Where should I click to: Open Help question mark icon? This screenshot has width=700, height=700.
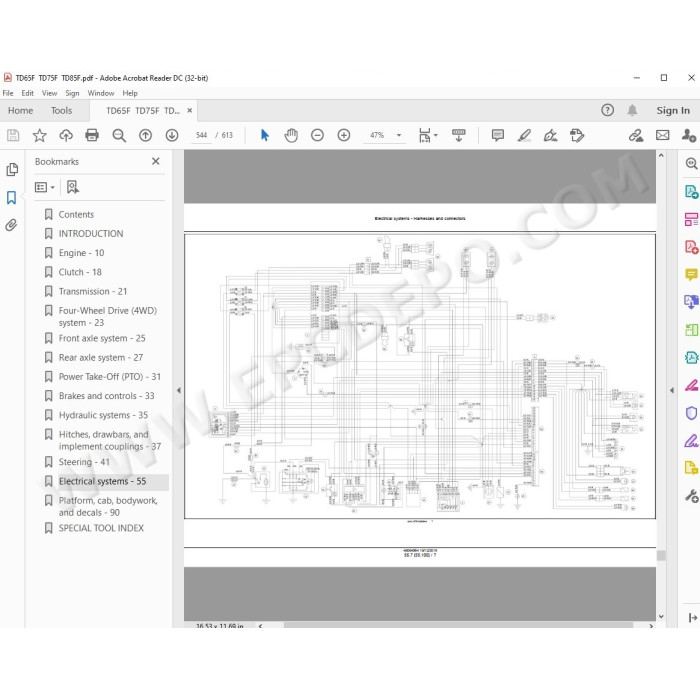pos(607,110)
